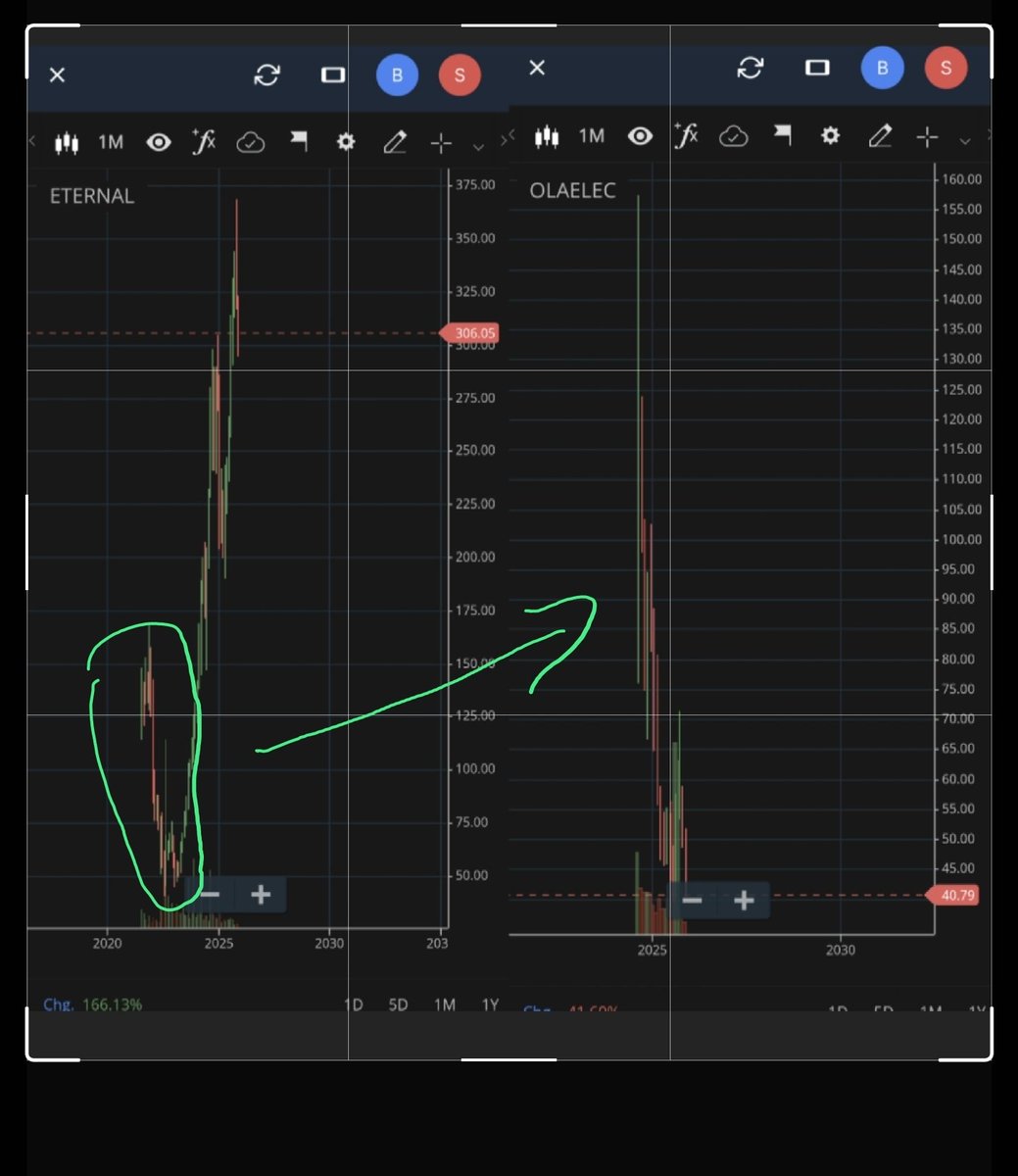This screenshot has height=1176, width=1018.
Task: Tap the blue B buy button on OLAELEC
Action: (x=882, y=68)
